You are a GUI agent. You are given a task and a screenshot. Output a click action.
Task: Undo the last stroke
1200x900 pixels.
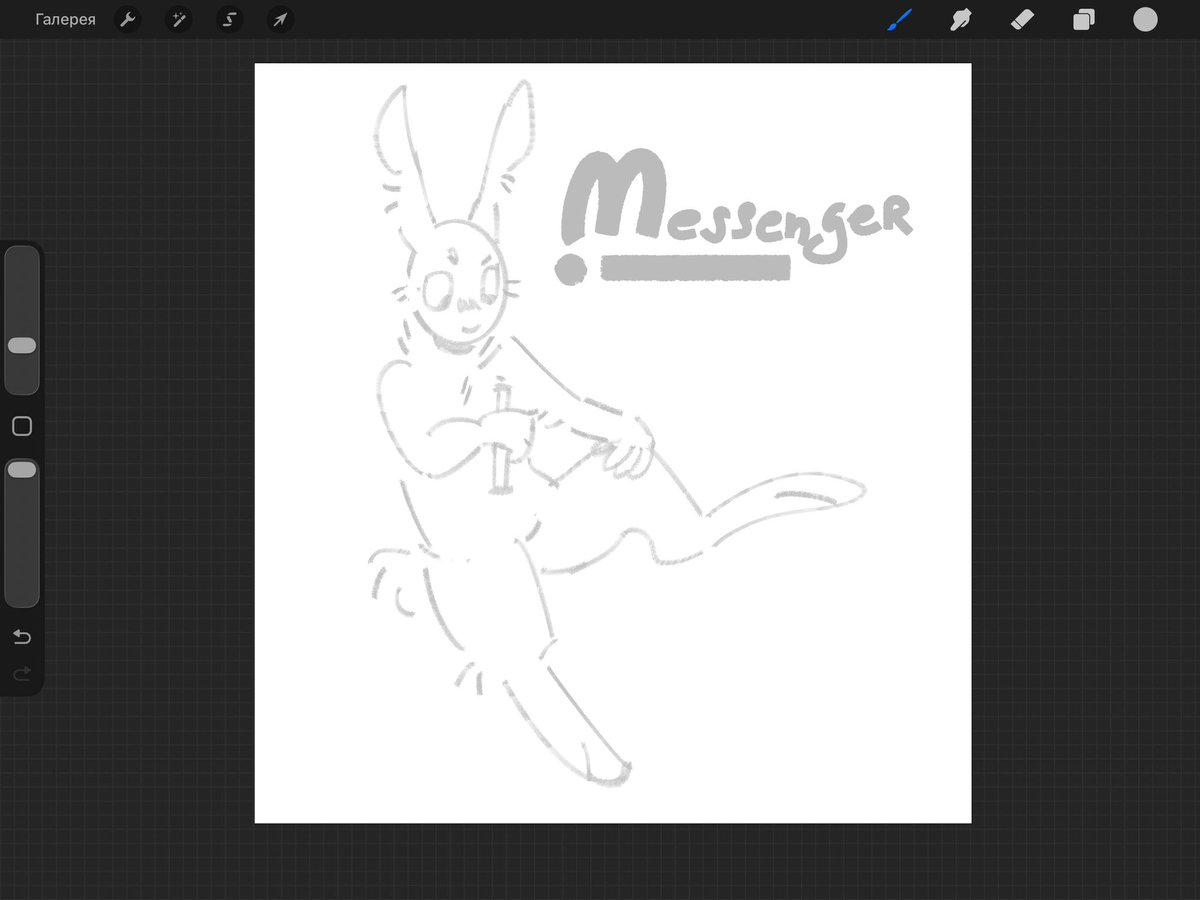(22, 637)
